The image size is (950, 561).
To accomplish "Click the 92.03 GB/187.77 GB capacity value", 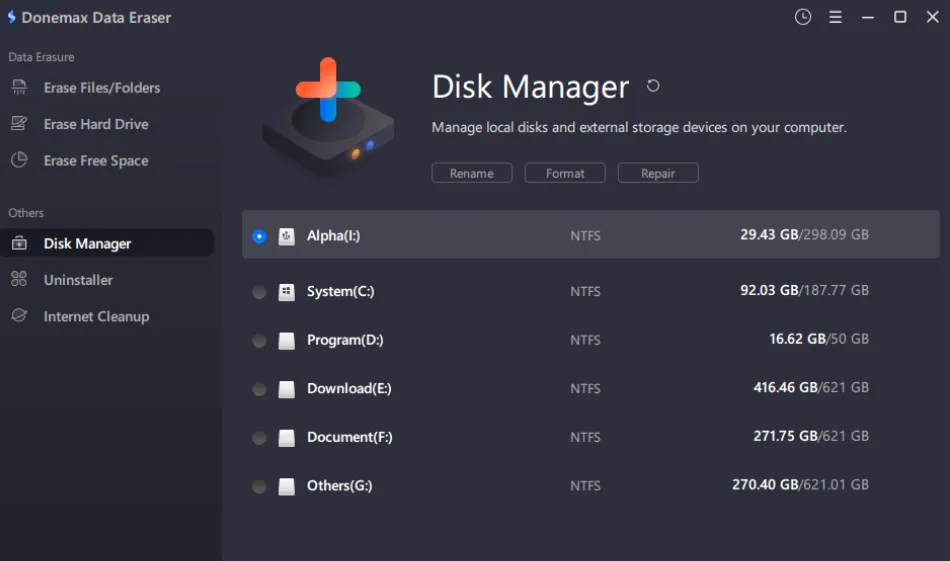I will point(804,290).
